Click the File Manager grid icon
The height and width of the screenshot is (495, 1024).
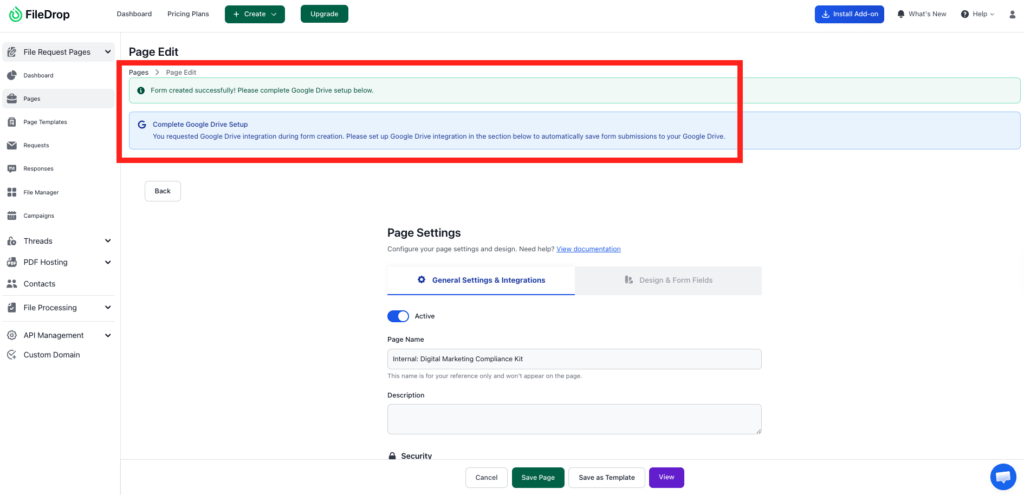click(12, 193)
